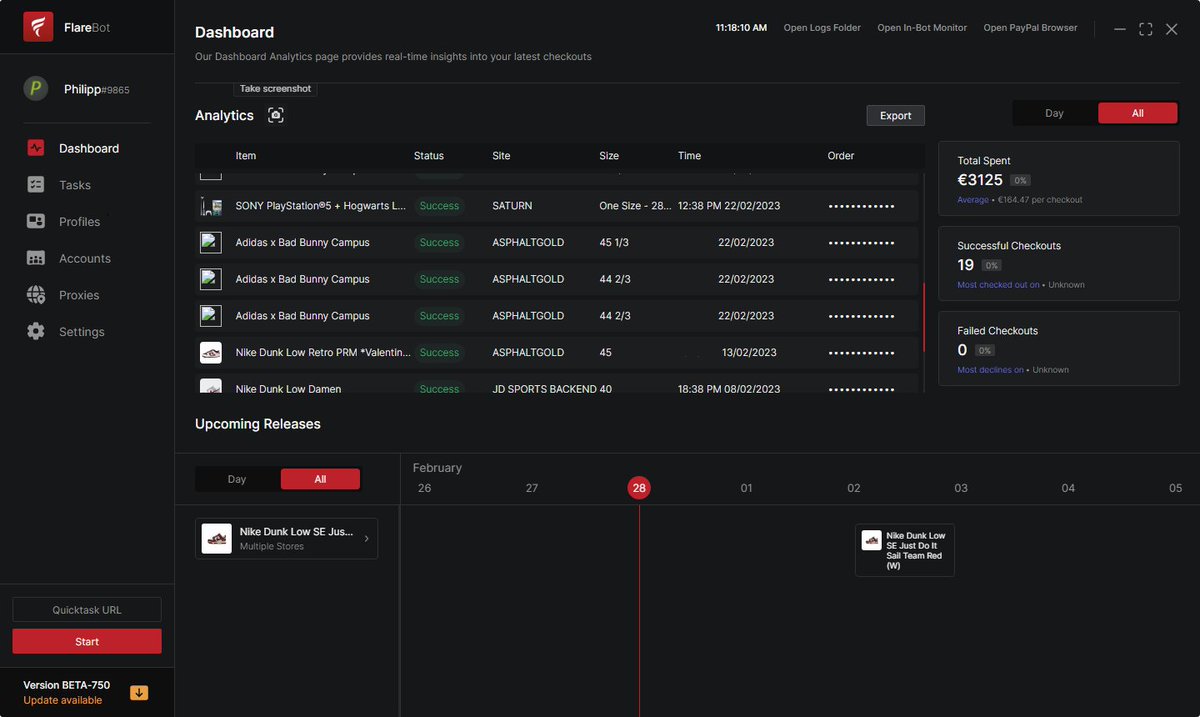The image size is (1200, 717).
Task: Switch analytics stats to Day
Action: 1054,113
